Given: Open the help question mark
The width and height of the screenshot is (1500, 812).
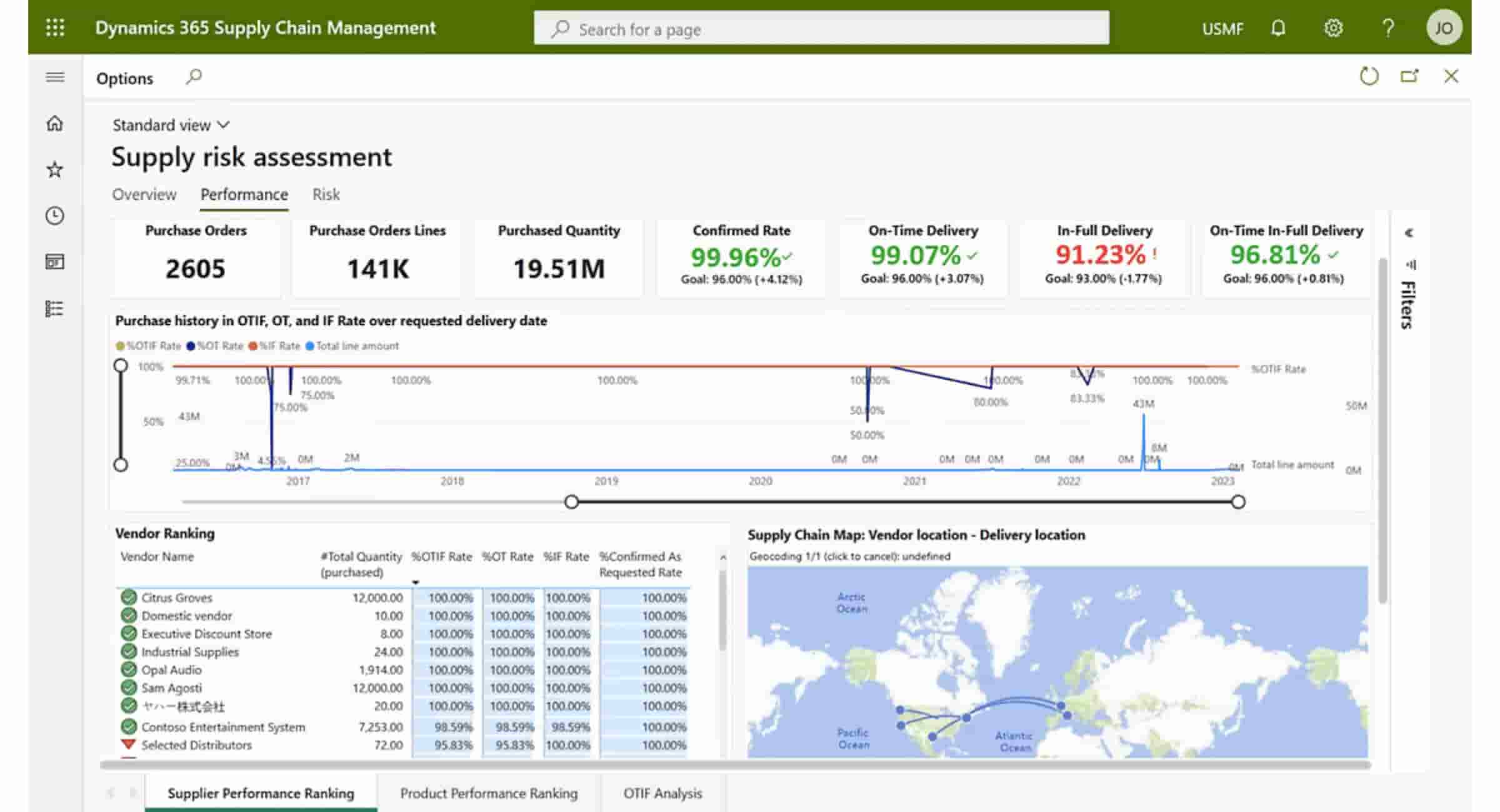Looking at the screenshot, I should coord(1388,28).
